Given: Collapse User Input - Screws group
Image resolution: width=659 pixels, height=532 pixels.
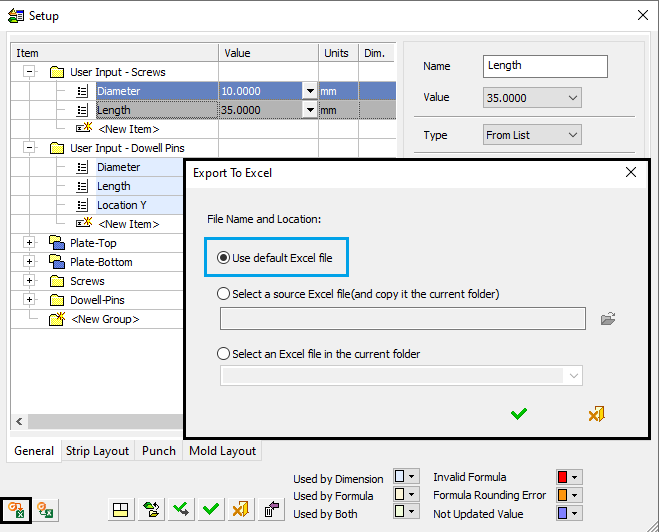Looking at the screenshot, I should pos(29,72).
